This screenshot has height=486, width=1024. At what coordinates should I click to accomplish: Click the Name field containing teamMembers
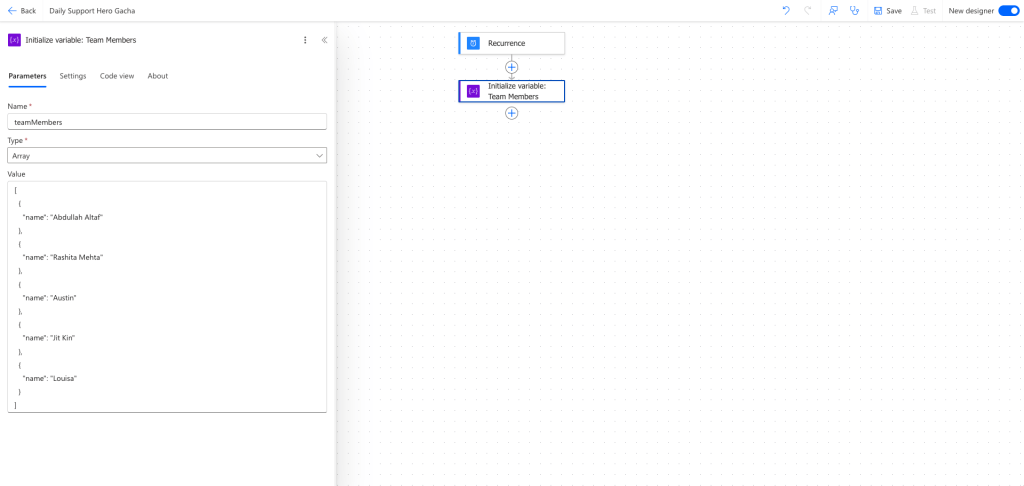(x=167, y=121)
